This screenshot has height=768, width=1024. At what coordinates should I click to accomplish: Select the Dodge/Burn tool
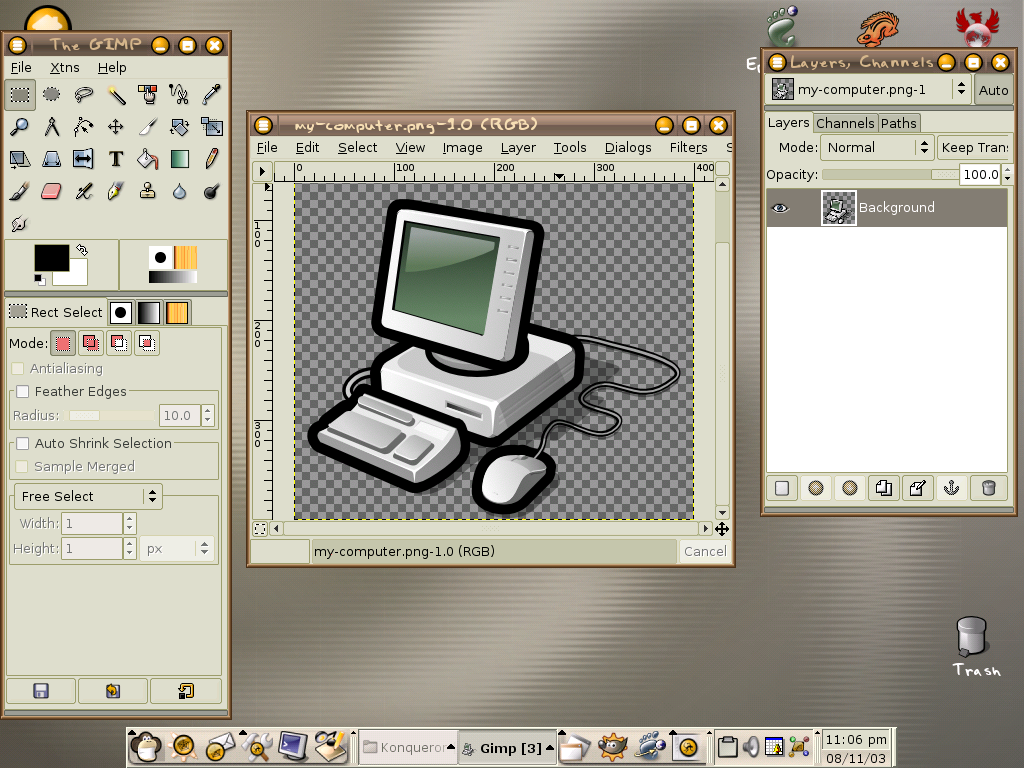tap(212, 191)
